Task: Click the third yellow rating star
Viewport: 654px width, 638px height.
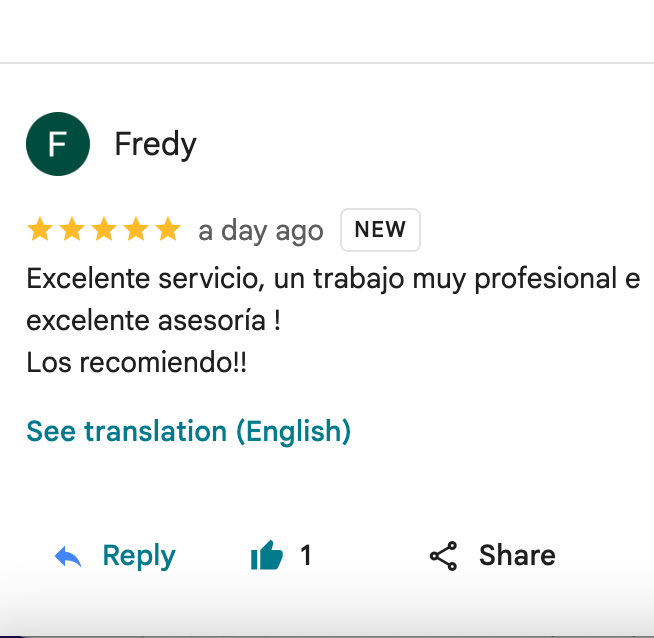Action: point(104,230)
